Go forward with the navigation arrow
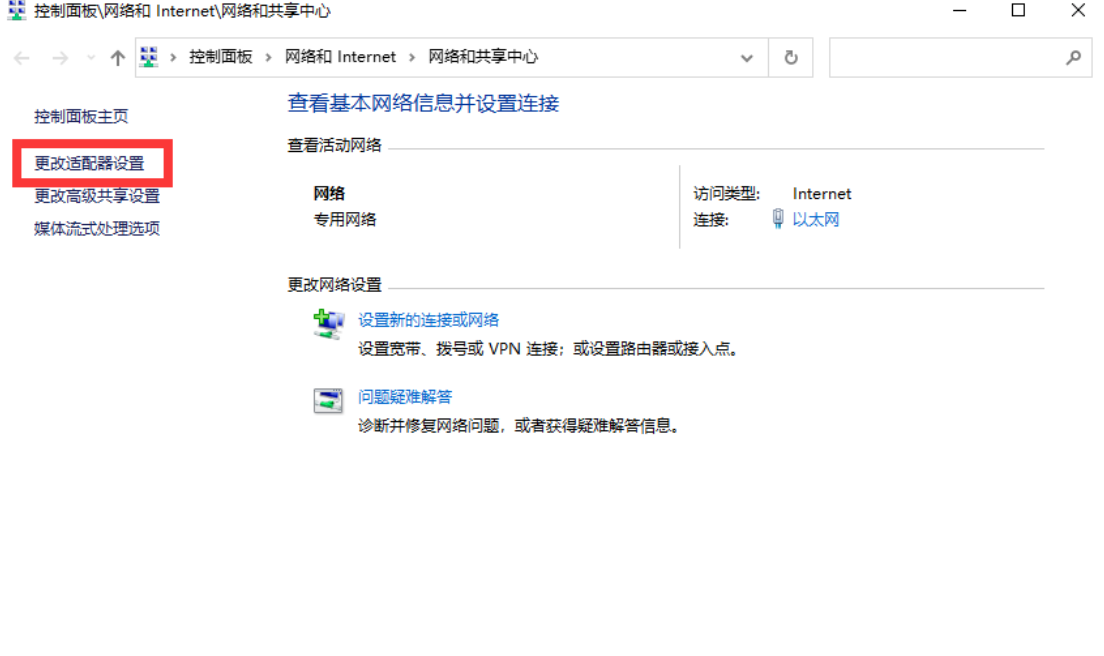1104x656 pixels. tap(61, 58)
